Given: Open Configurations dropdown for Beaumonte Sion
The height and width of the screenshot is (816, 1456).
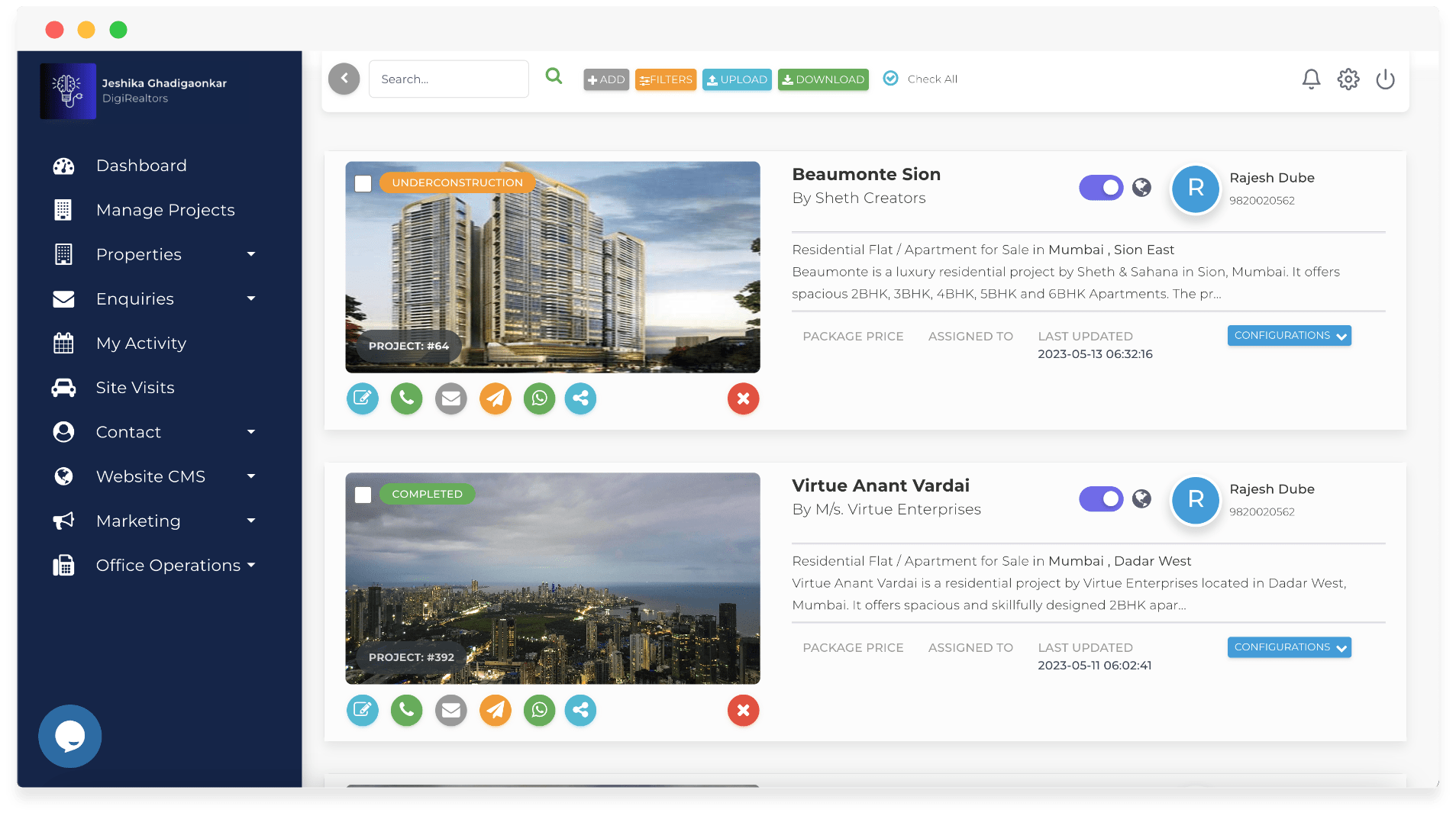Looking at the screenshot, I should (1288, 335).
